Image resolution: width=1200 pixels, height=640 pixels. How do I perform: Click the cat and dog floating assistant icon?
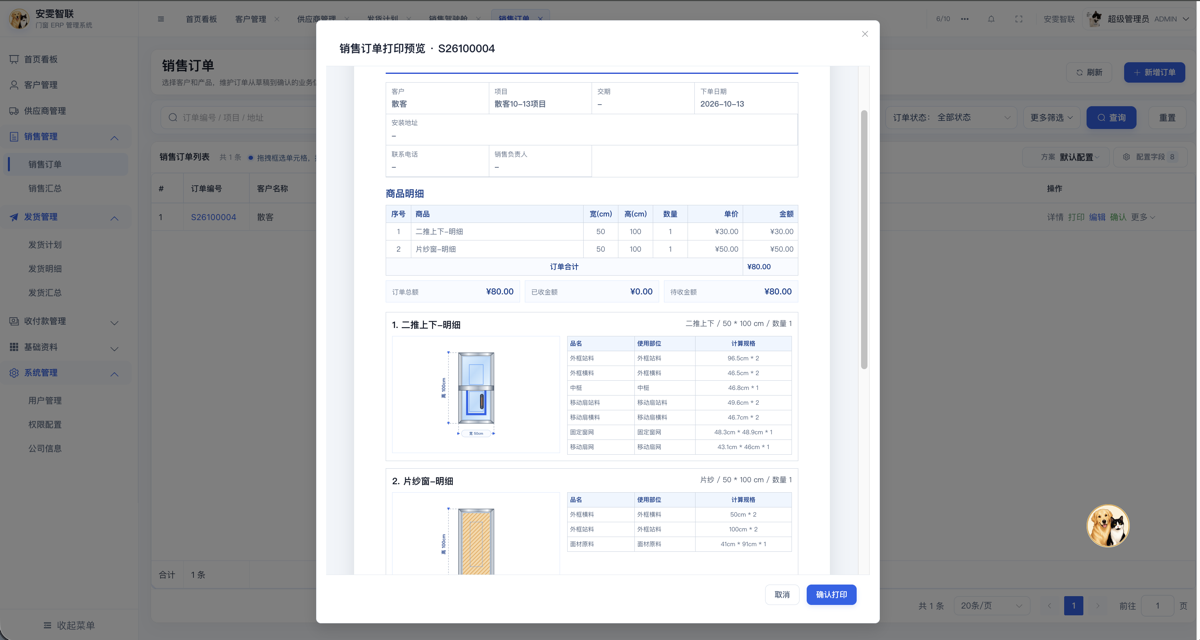point(1108,526)
